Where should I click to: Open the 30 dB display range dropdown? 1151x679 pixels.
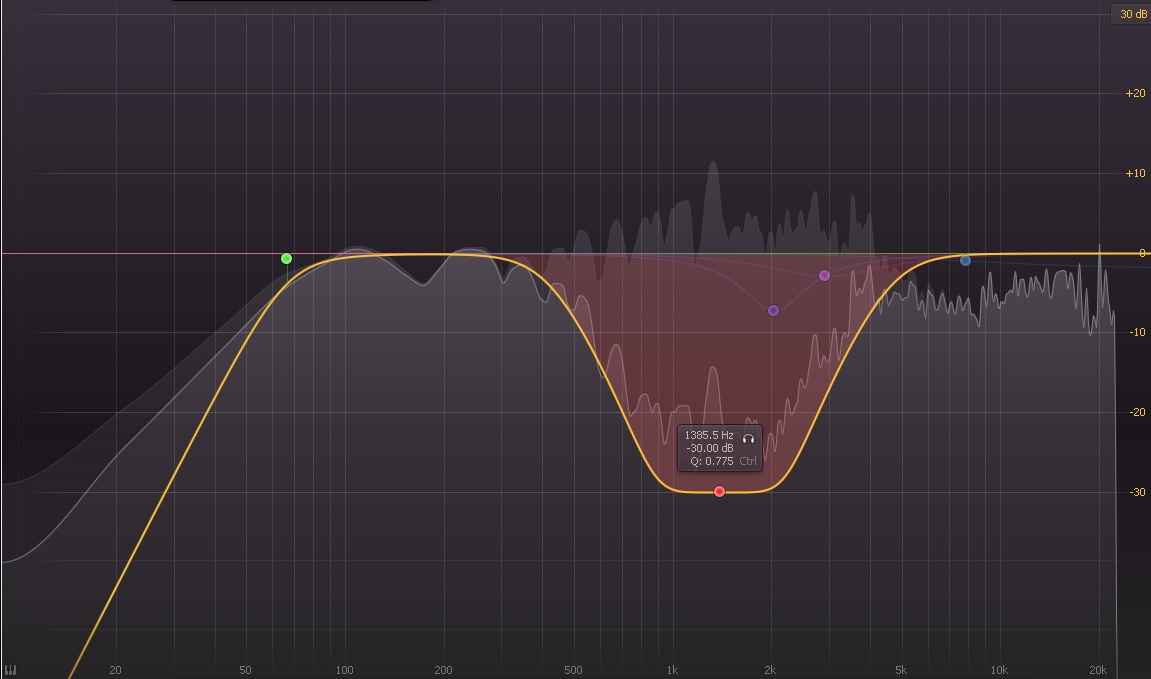point(1131,14)
